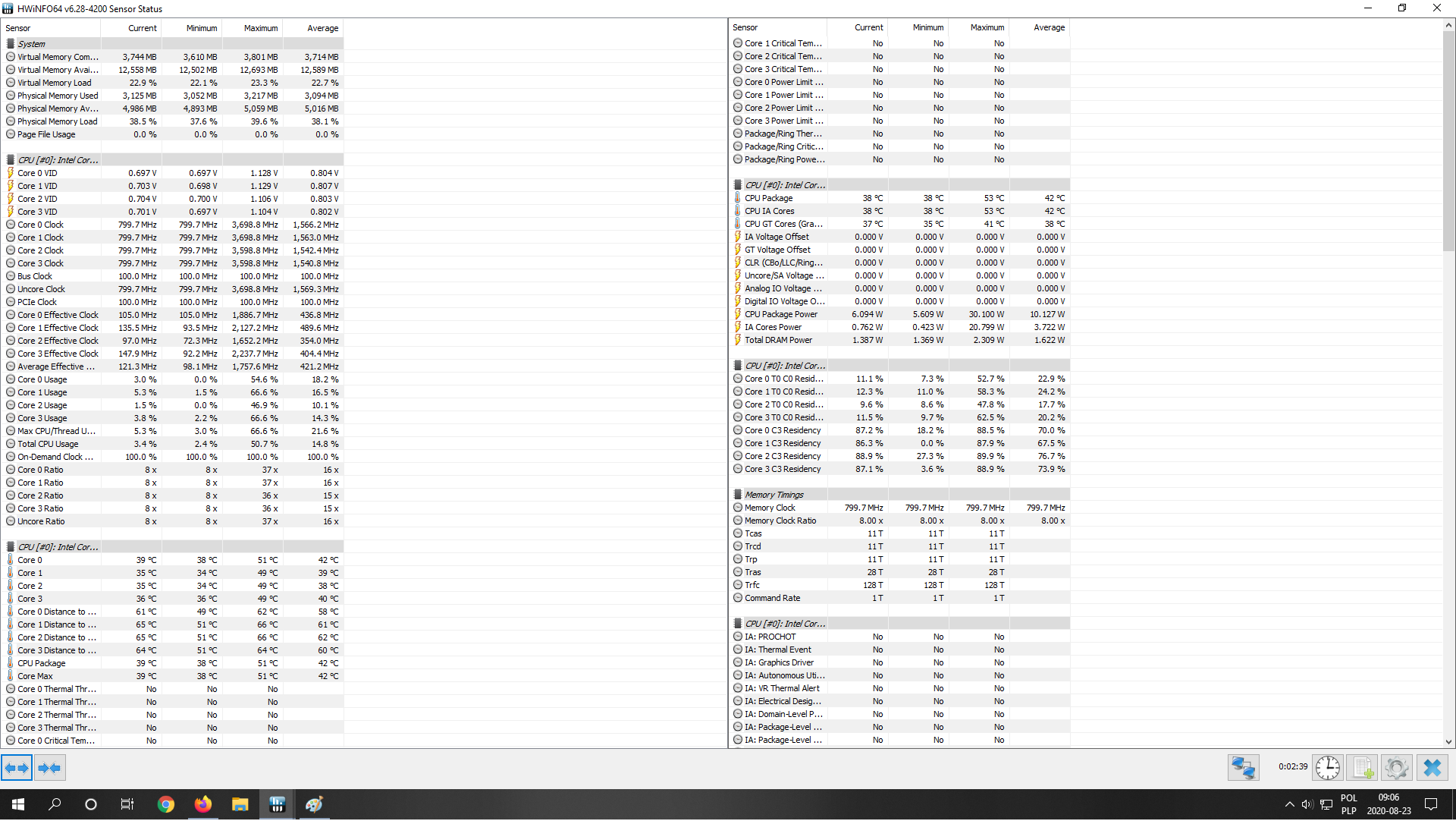Screen dimensions: 1456x821
Task: Click the chip icon beside Memory Timings
Action: point(737,495)
